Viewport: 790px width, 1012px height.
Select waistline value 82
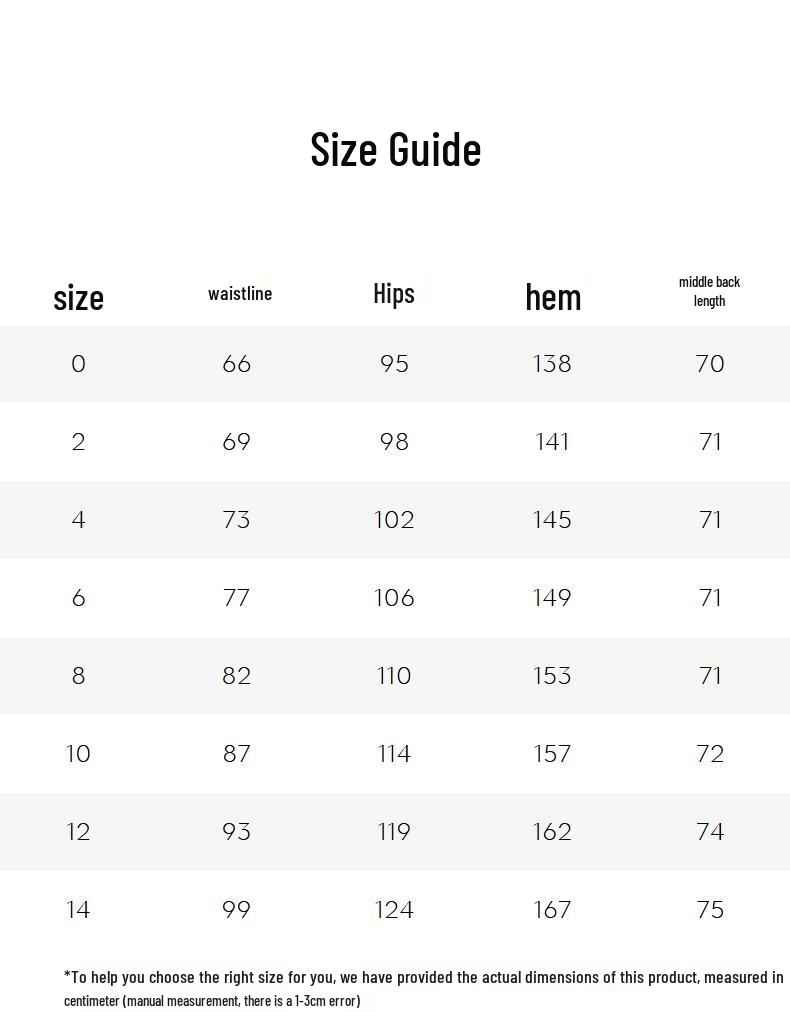[237, 676]
